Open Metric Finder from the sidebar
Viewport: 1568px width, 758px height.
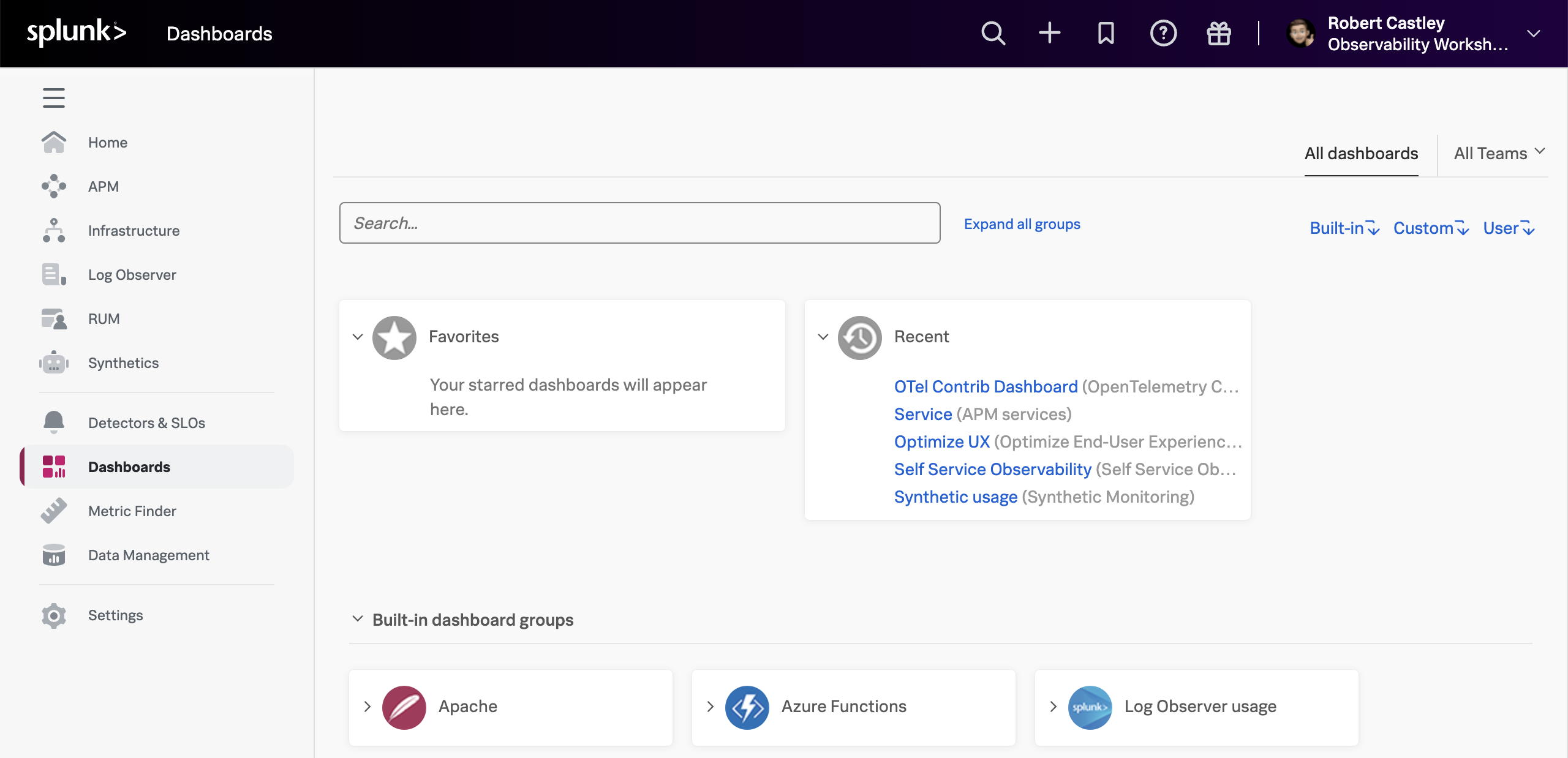tap(131, 511)
